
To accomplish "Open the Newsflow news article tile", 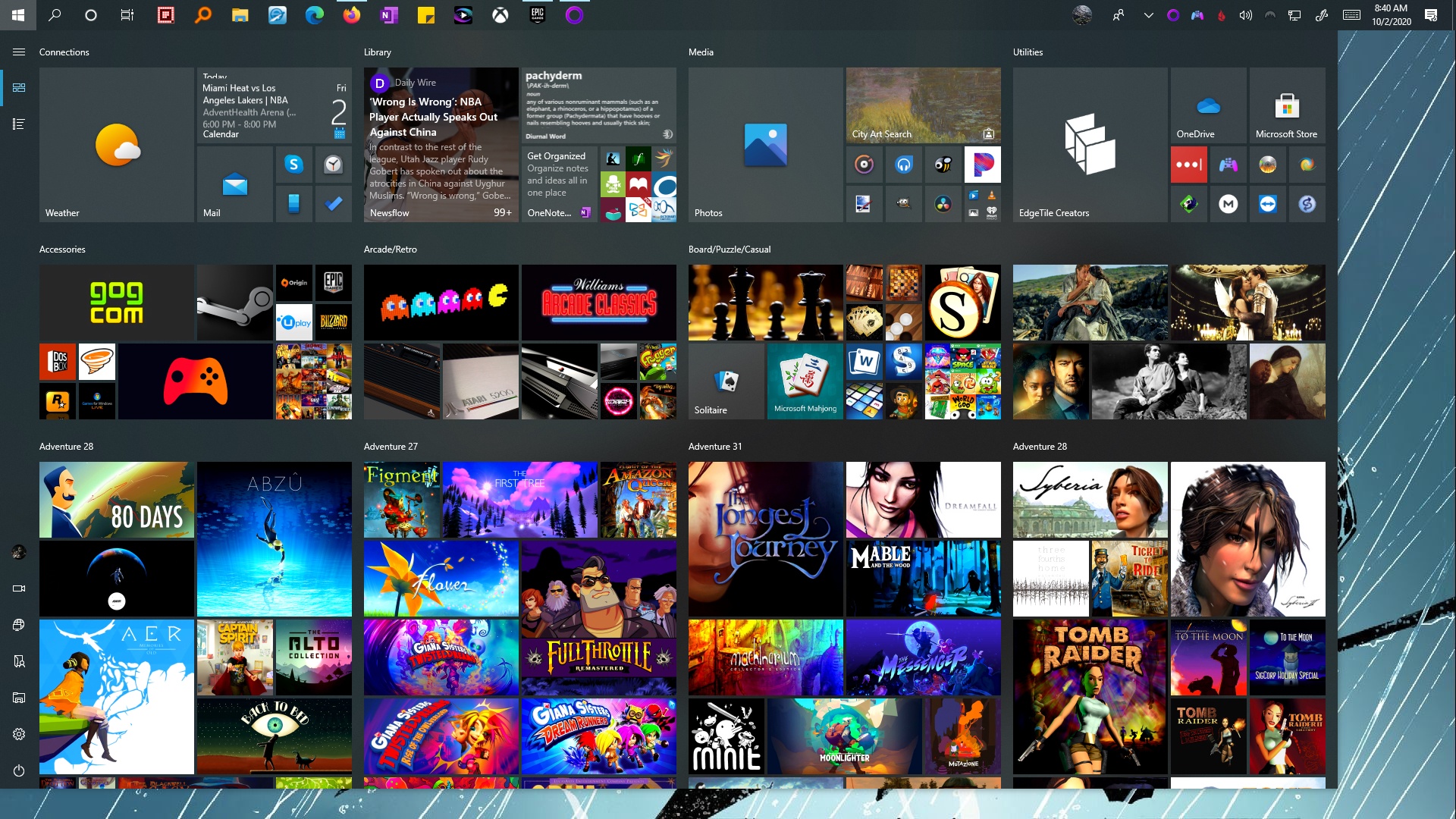I will [x=441, y=145].
